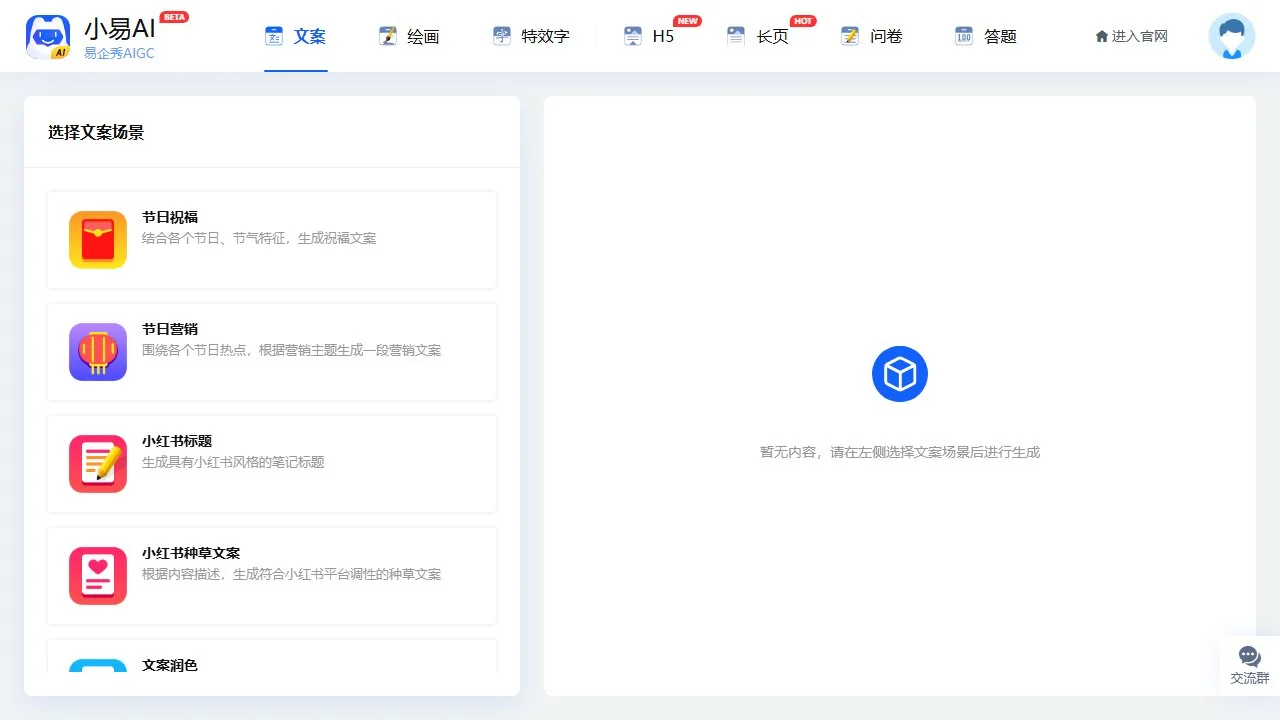1280x720 pixels.
Task: Click the 问卷 survey icon
Action: [850, 36]
